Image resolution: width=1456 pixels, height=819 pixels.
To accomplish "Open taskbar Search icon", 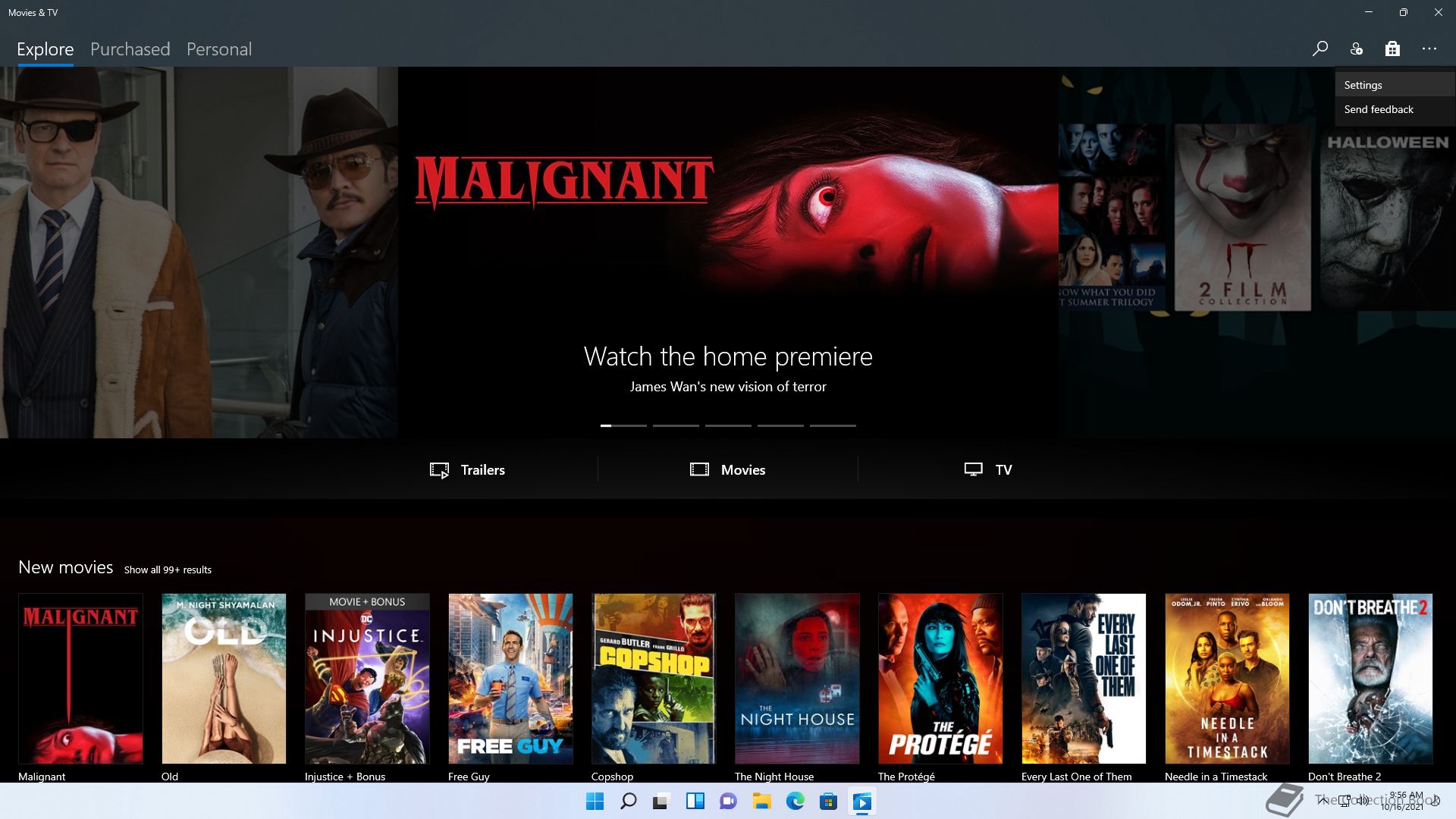I will point(629,802).
